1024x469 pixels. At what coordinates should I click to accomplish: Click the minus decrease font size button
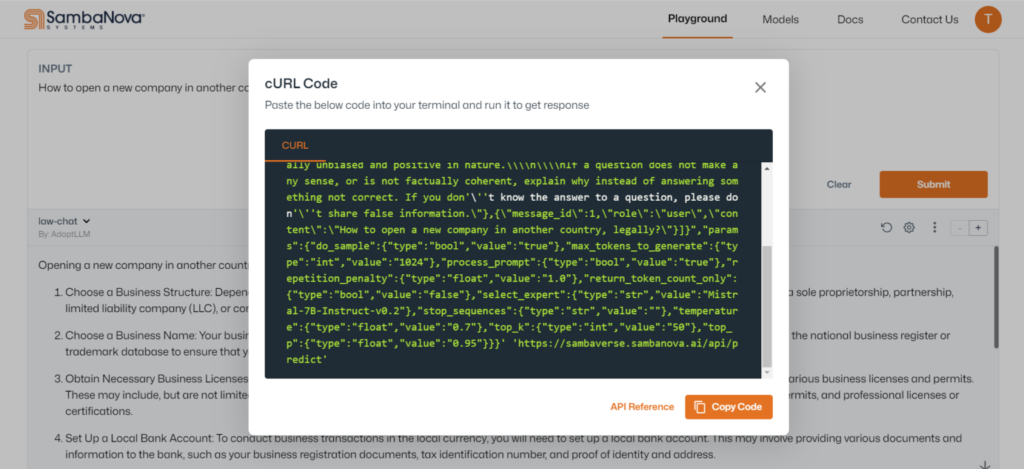coord(960,228)
